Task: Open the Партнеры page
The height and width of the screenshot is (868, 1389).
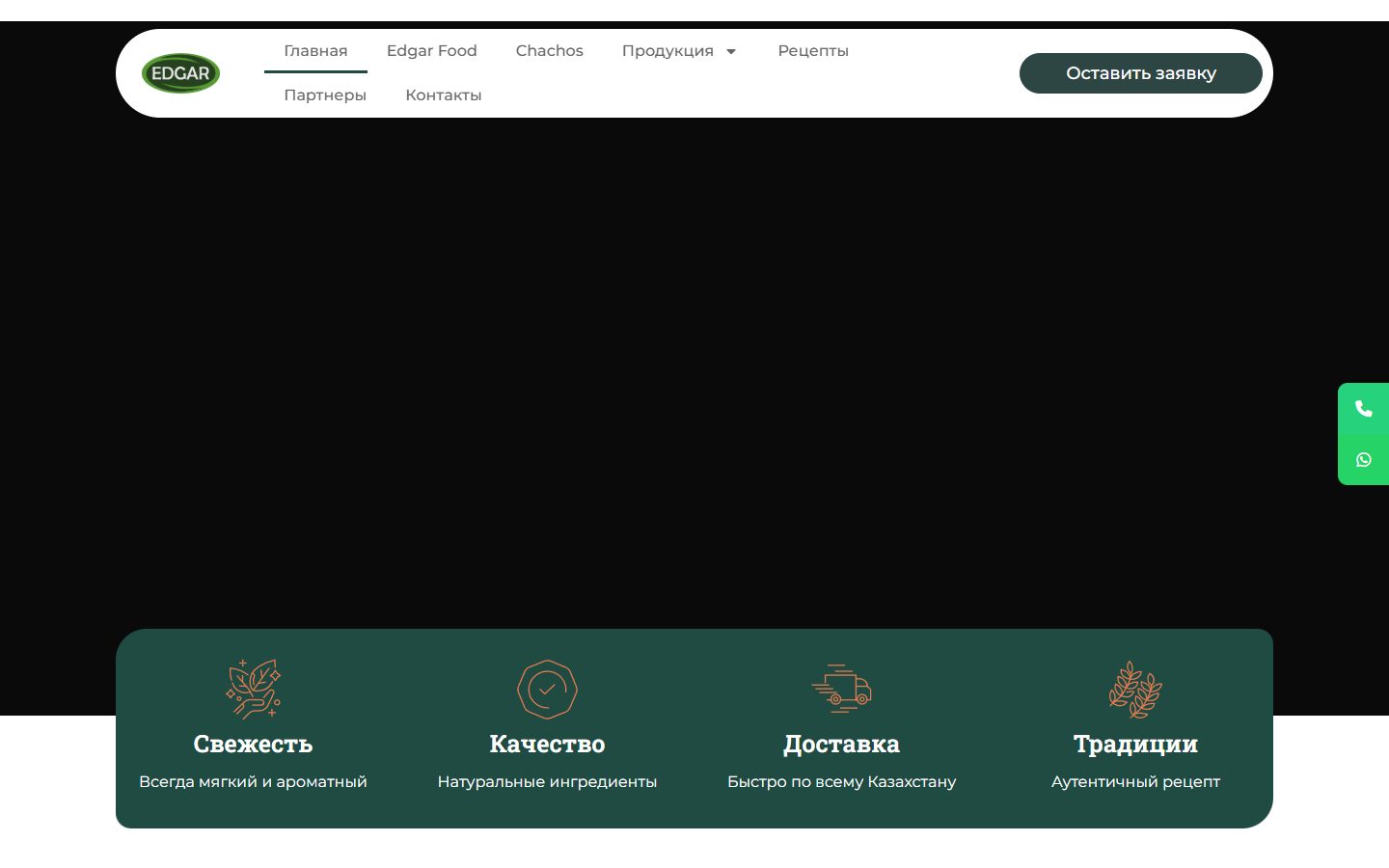Action: click(x=325, y=95)
